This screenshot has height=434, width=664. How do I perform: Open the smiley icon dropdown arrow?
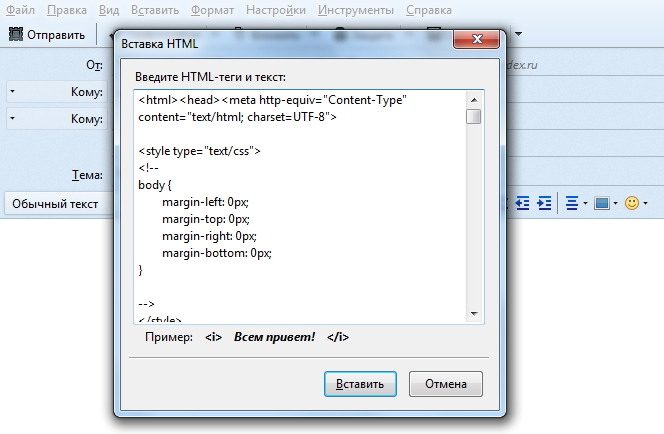(x=646, y=203)
